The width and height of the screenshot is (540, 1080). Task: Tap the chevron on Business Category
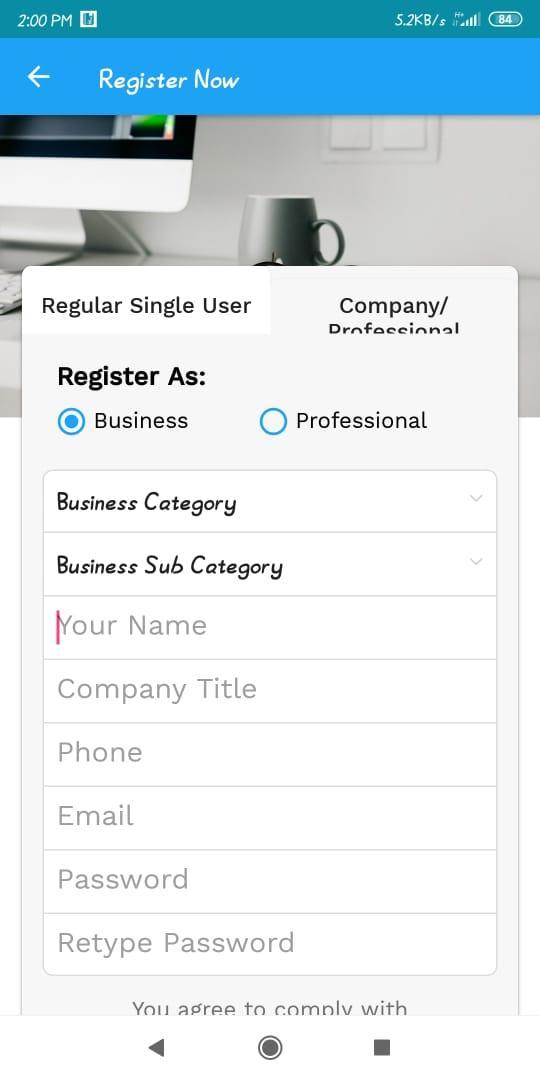(x=476, y=498)
